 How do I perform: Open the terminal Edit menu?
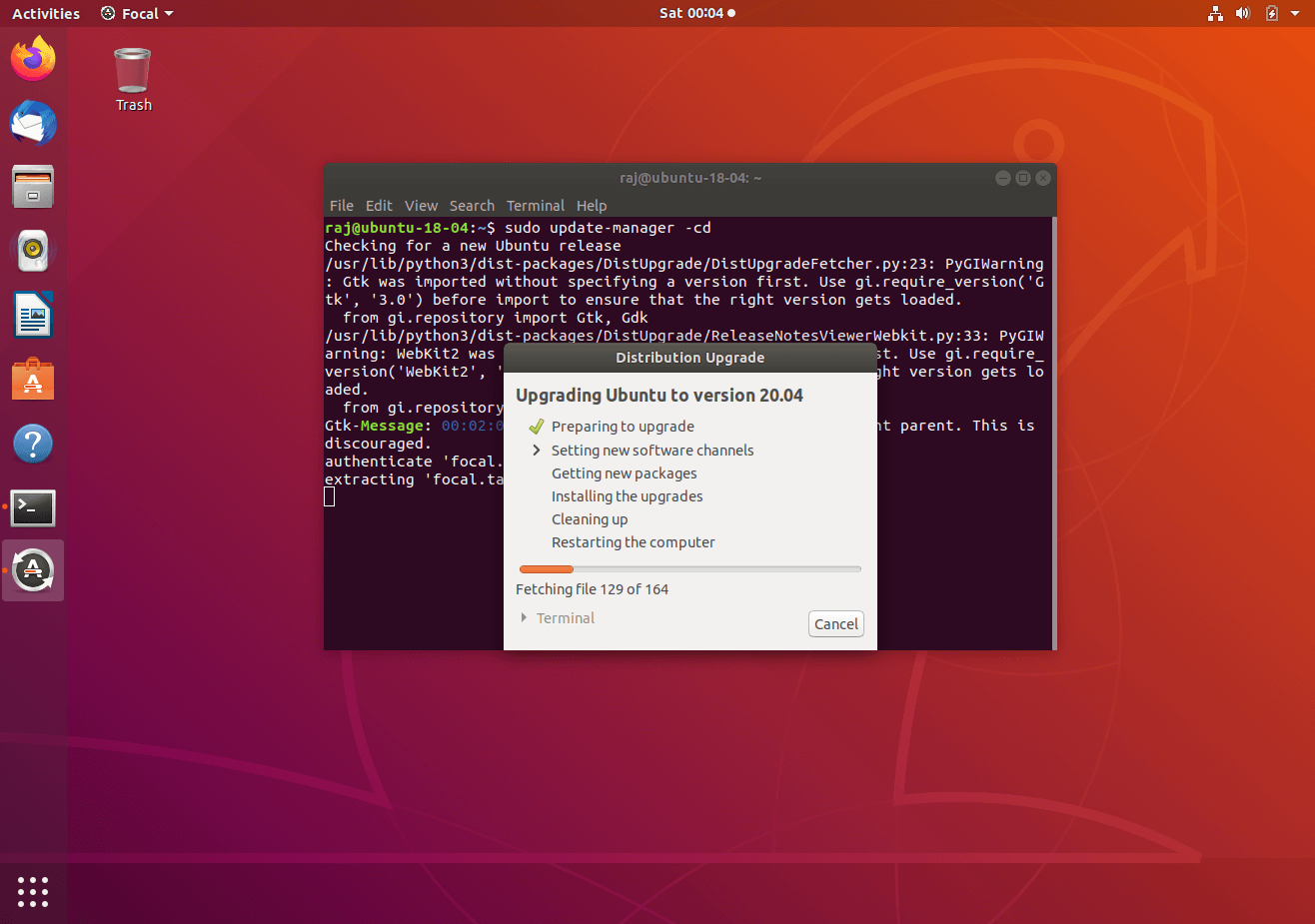tap(379, 205)
